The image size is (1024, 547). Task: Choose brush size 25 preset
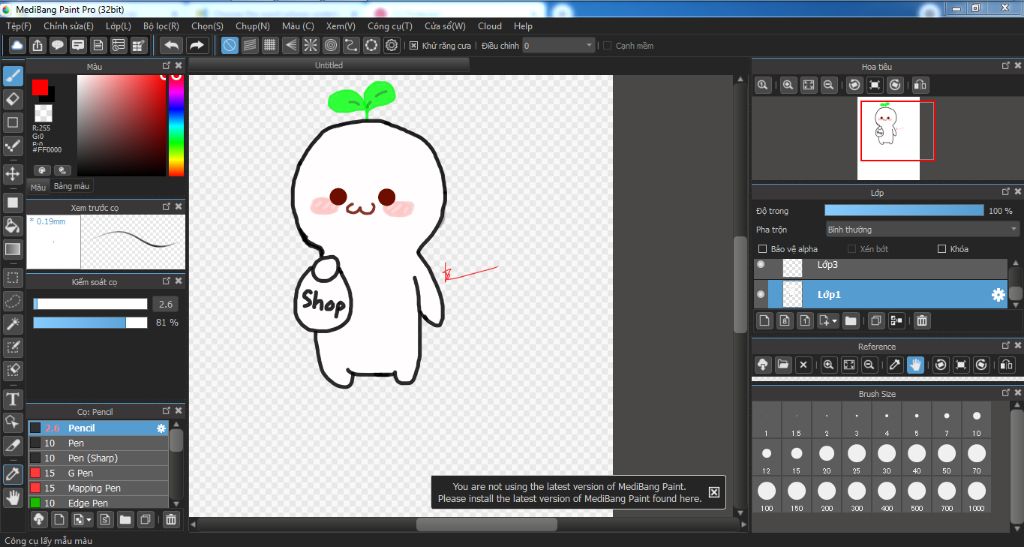click(x=857, y=458)
